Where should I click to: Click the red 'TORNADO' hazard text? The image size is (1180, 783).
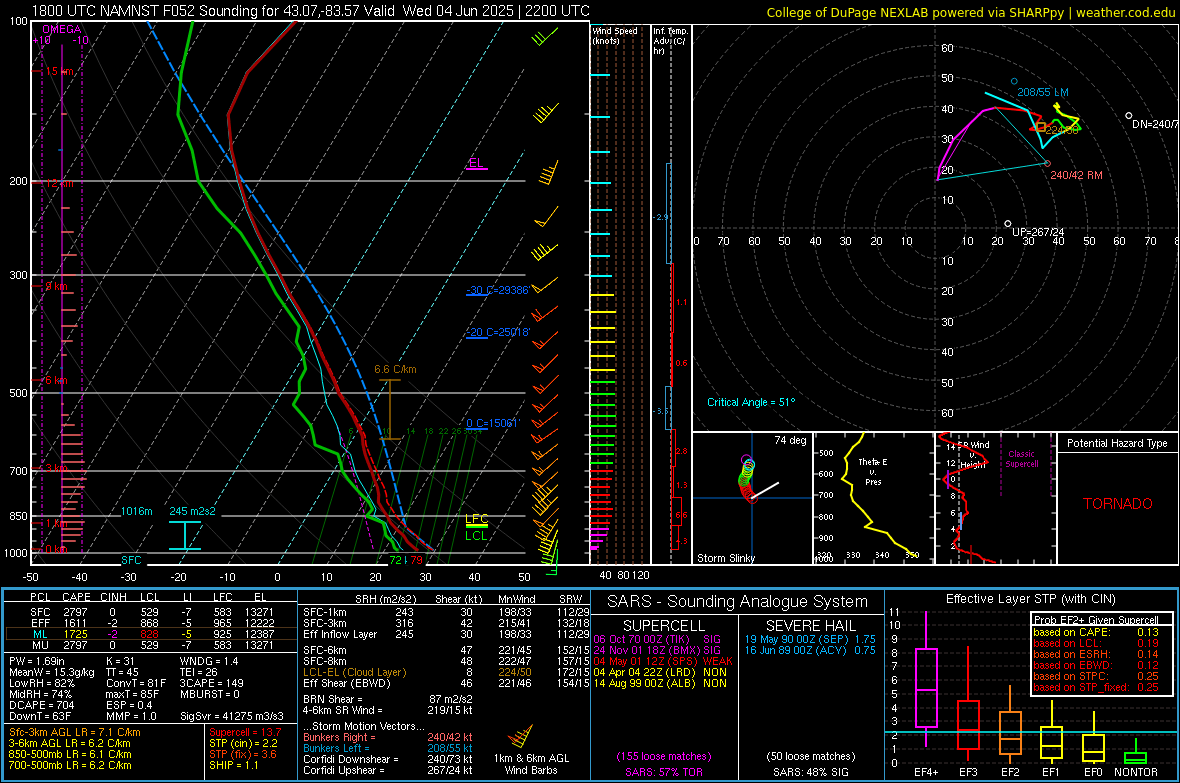tap(1118, 504)
